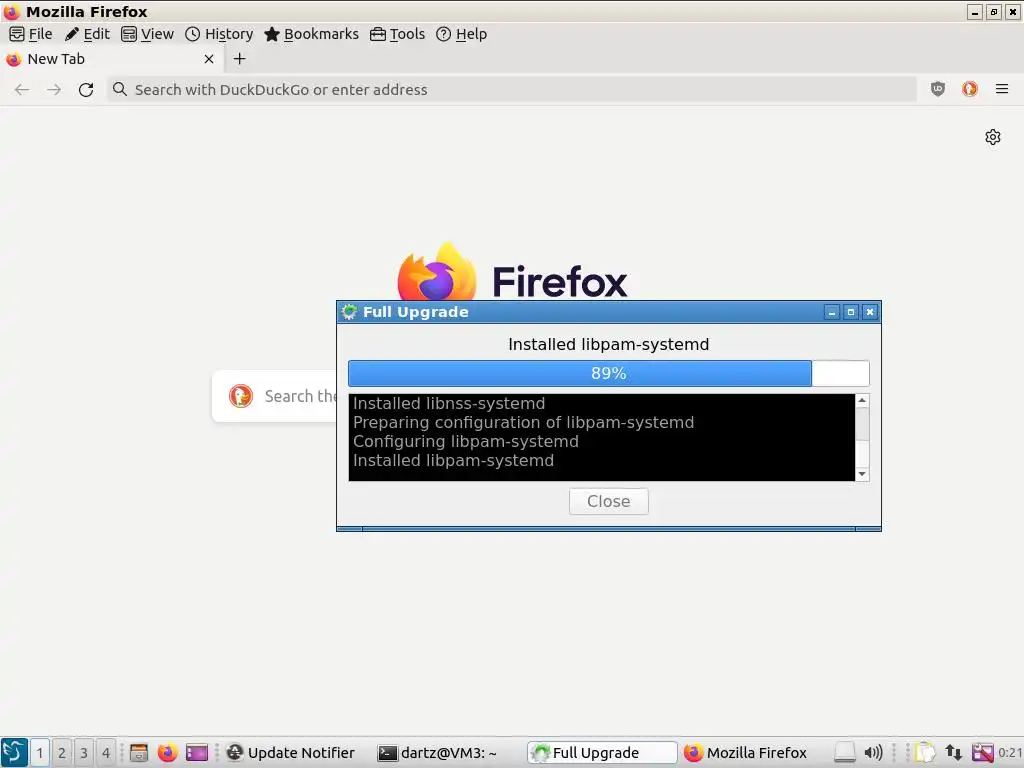Click the browser back arrow
Screen dimensions: 1024x768
coord(22,89)
